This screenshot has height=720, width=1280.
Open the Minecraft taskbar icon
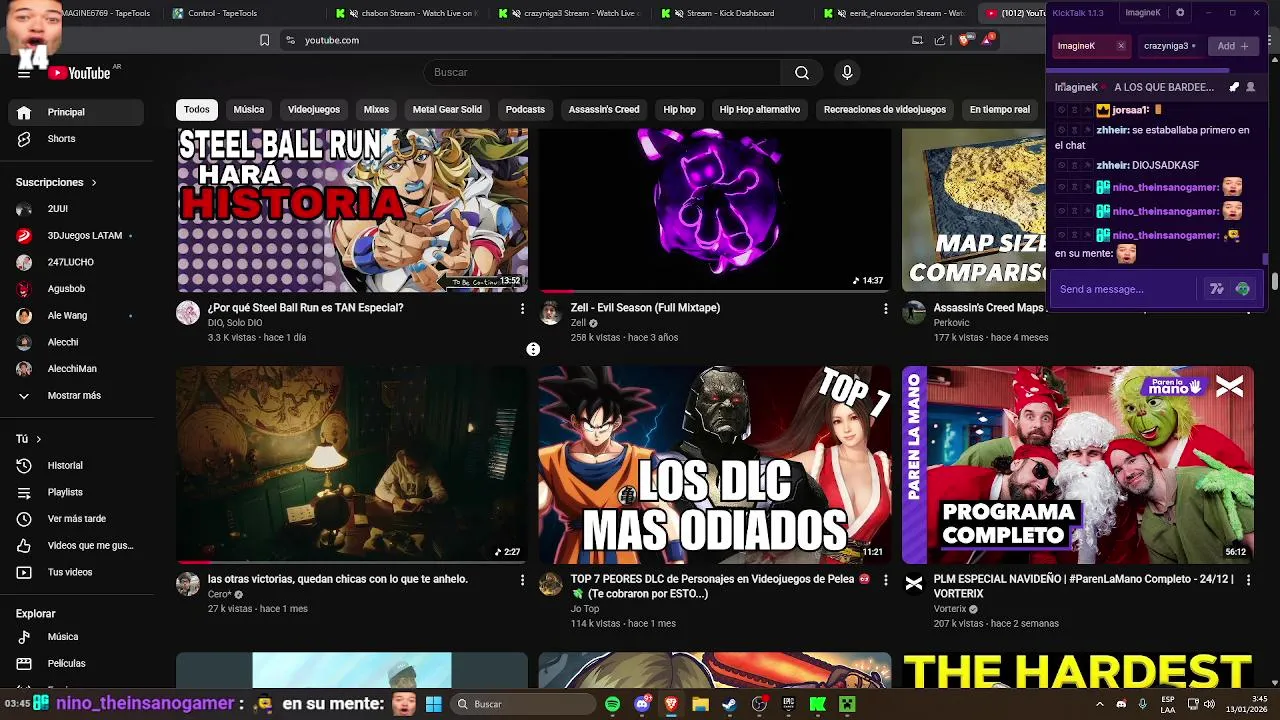[x=847, y=704]
